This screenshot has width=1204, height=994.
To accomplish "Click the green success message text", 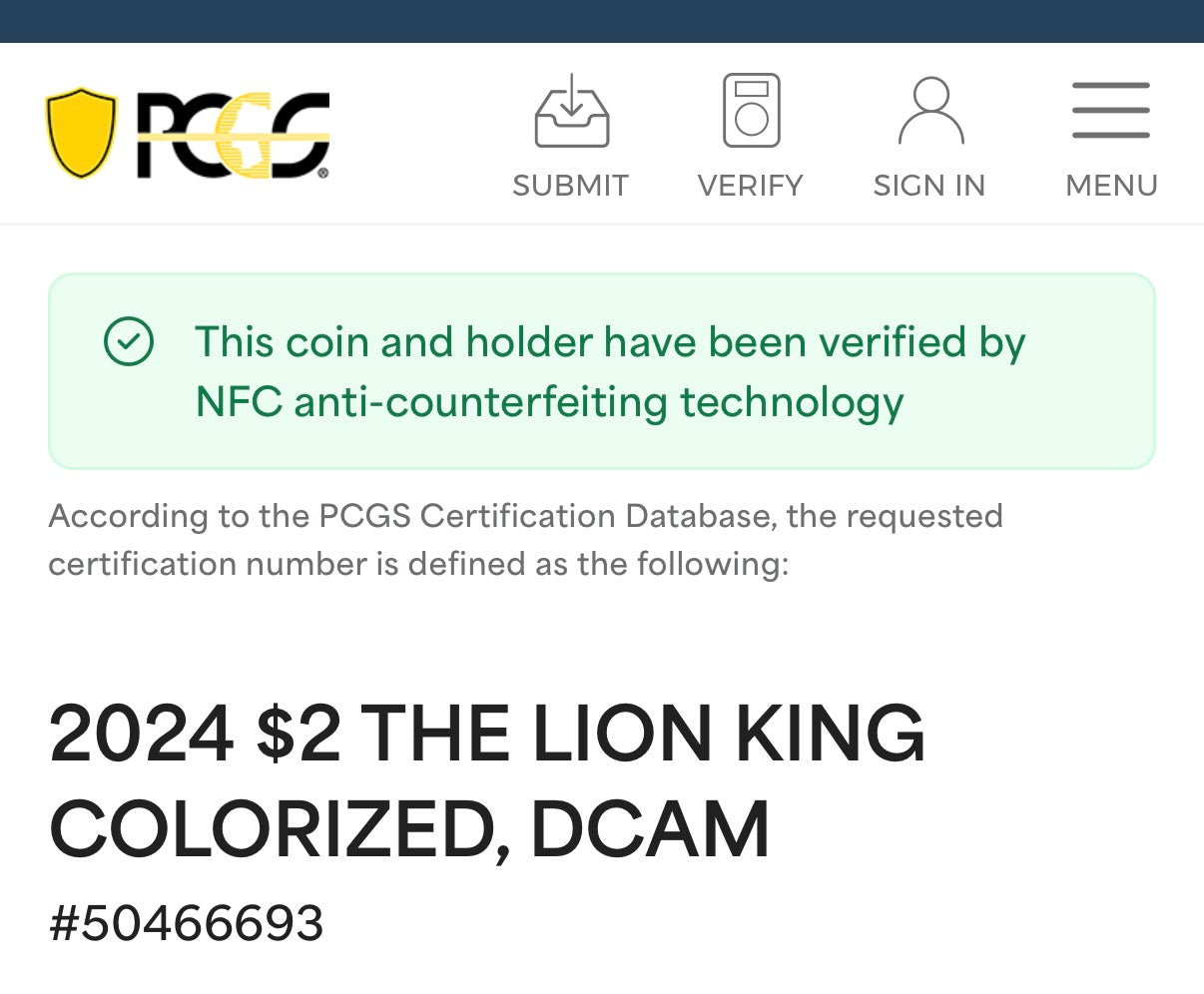I will coord(610,371).
